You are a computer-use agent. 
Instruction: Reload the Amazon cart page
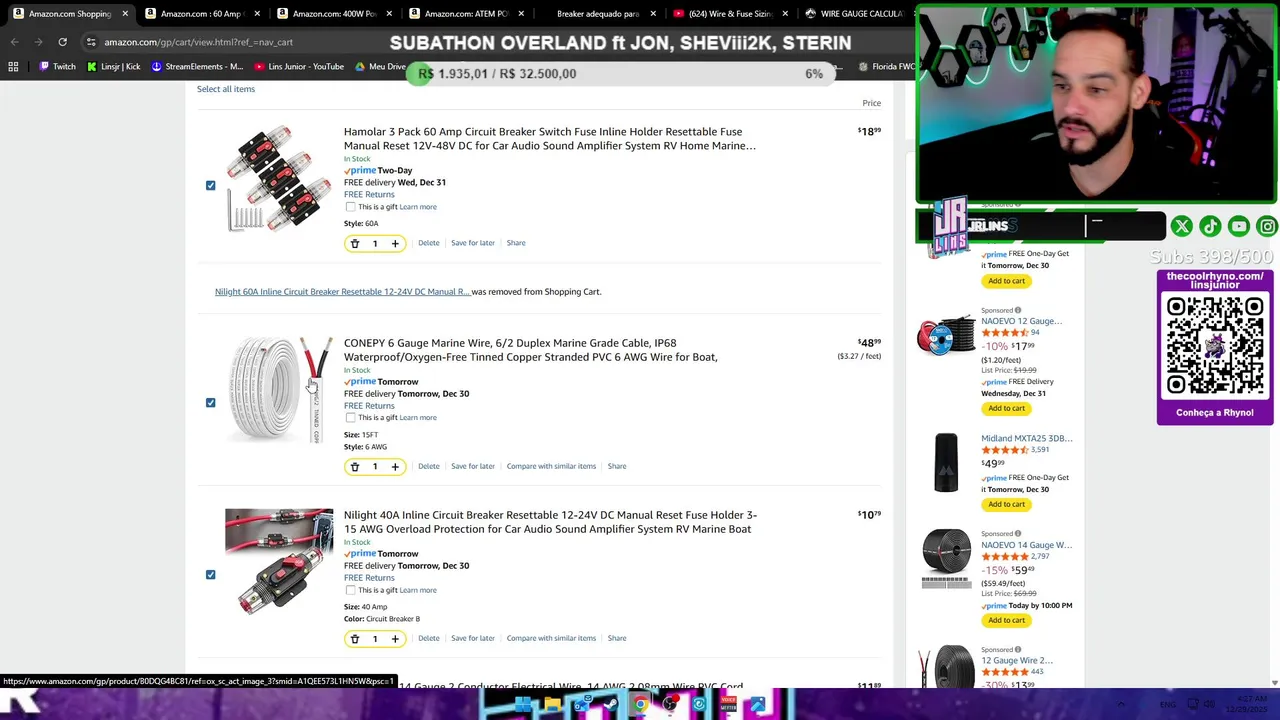coord(62,42)
